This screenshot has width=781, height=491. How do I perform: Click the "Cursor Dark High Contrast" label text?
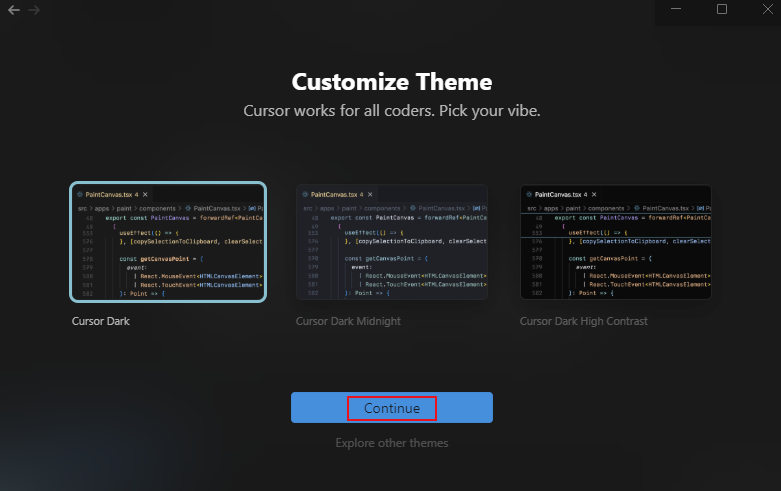click(583, 322)
